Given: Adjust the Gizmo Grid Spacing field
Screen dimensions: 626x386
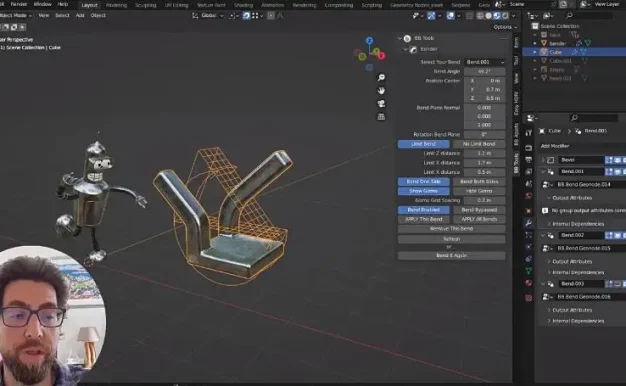Looking at the screenshot, I should point(485,200).
